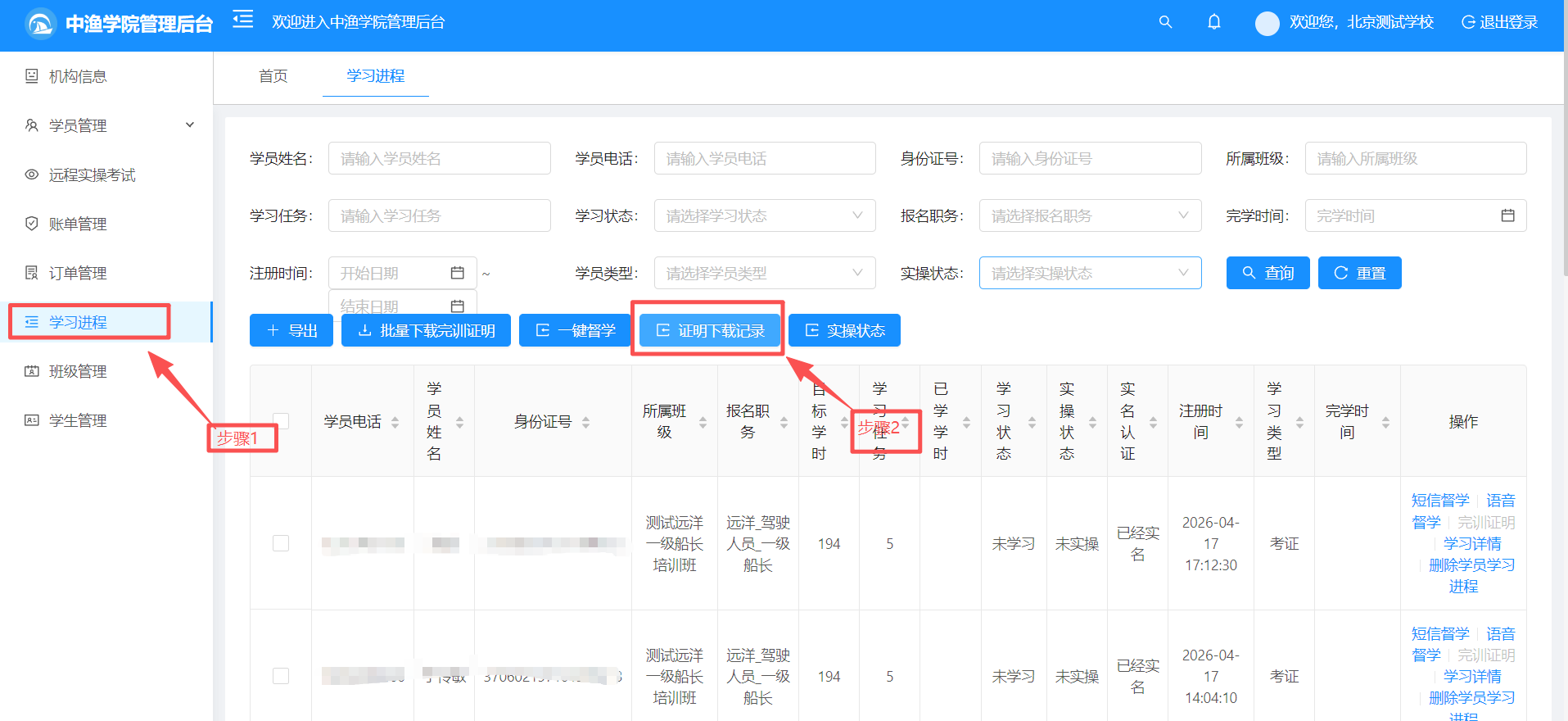Open the 班级管理 sidebar menu item
The height and width of the screenshot is (721, 1568).
pos(106,371)
